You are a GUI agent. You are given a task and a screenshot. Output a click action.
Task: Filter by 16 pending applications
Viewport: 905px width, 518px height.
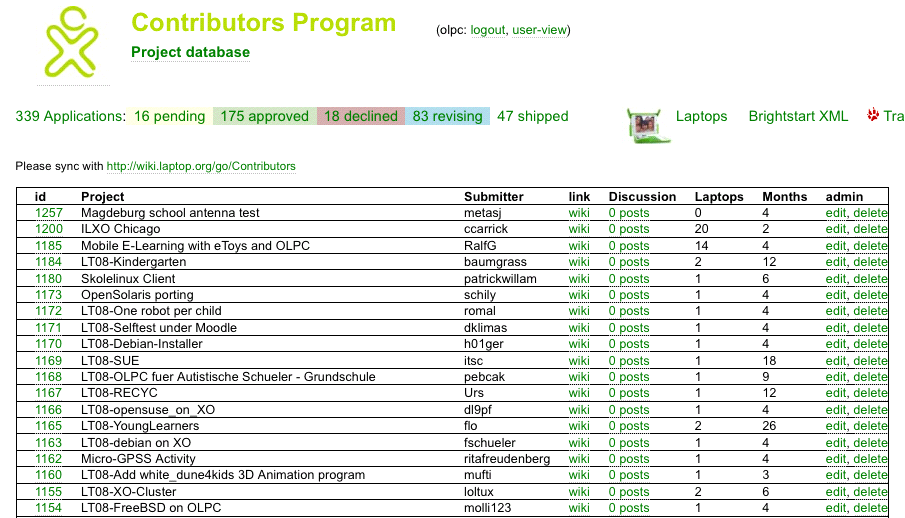(x=169, y=116)
